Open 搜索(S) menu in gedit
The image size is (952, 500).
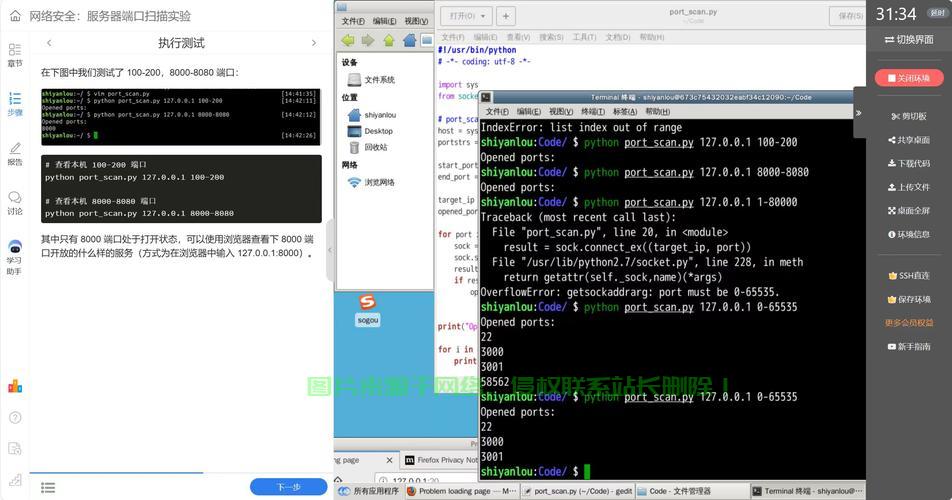pyautogui.click(x=551, y=37)
